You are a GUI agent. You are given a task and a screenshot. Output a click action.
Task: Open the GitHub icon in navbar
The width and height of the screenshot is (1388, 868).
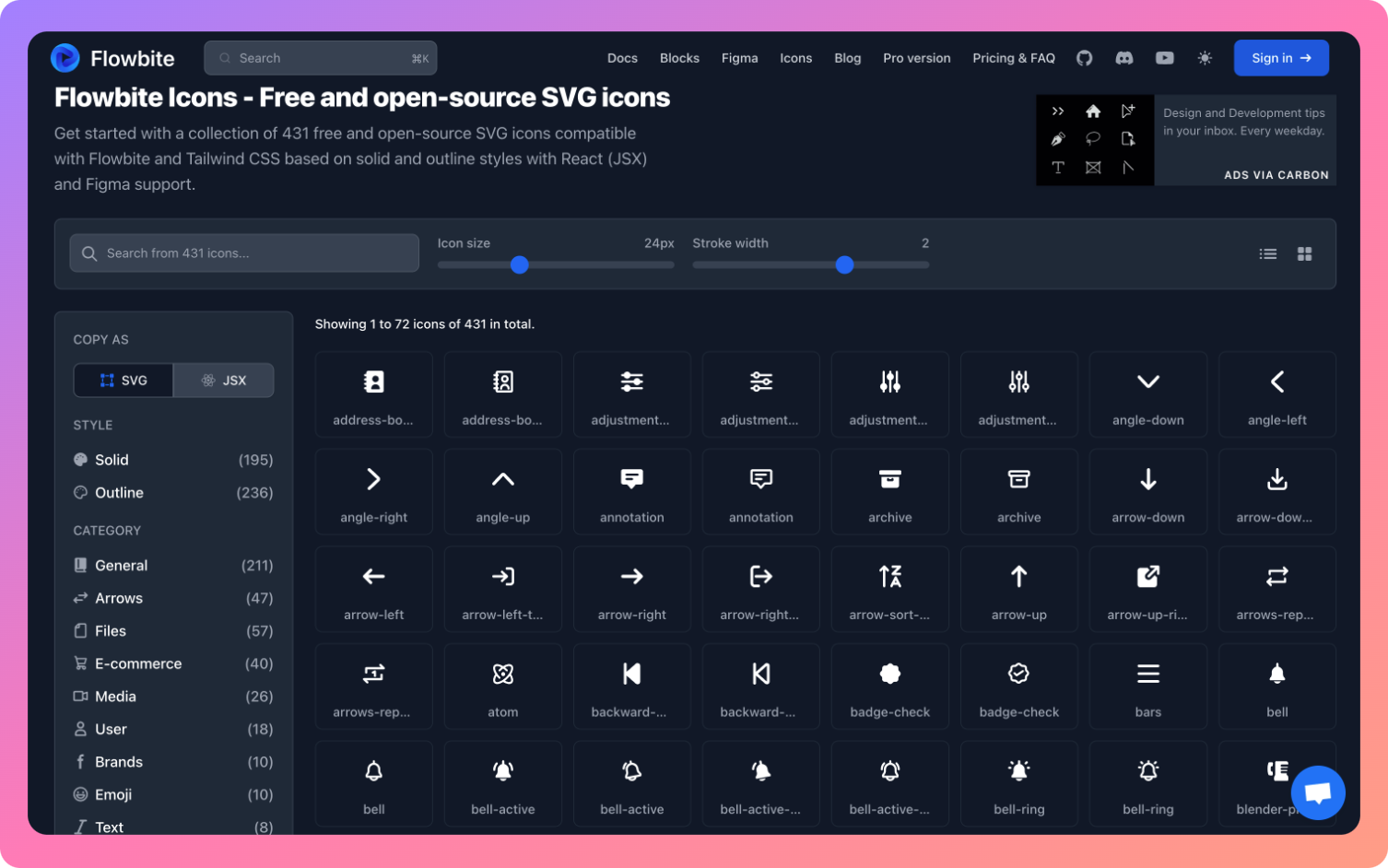coord(1084,58)
